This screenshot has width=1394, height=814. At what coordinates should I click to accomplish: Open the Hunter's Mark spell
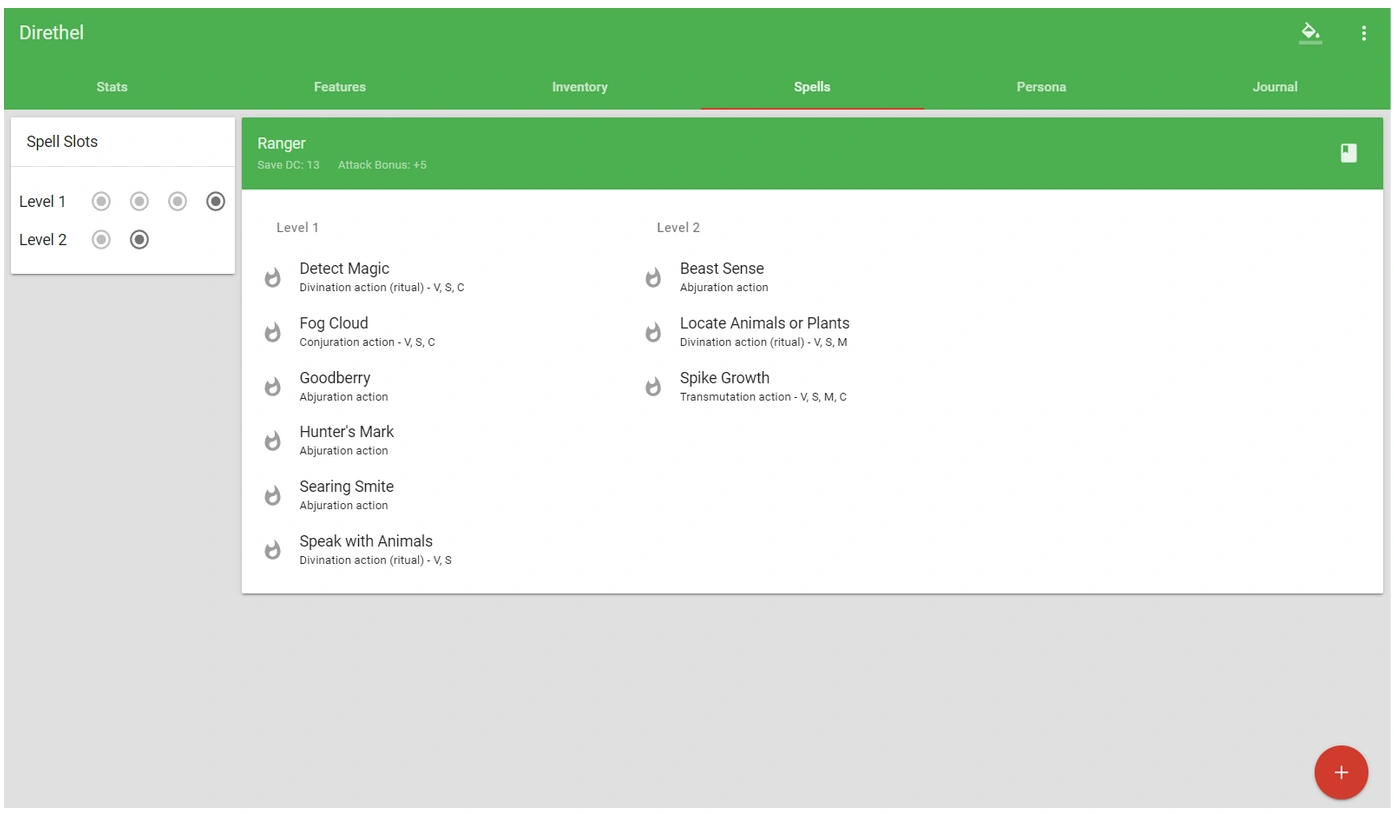coord(346,441)
